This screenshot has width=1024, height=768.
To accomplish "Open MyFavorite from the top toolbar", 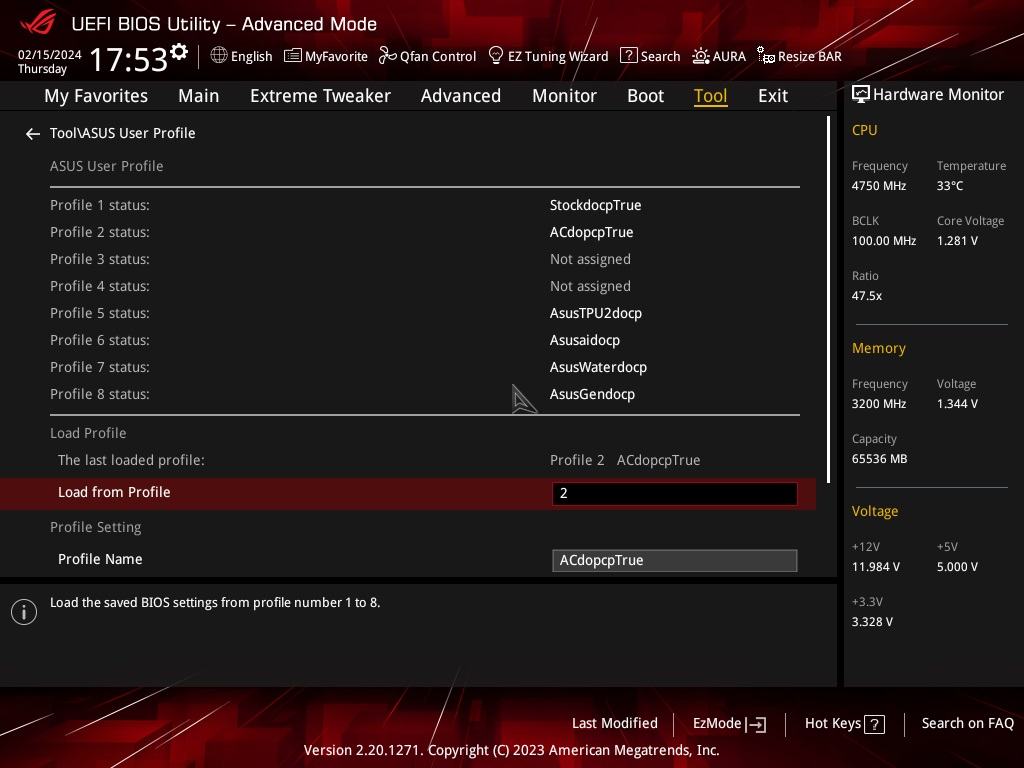I will 326,56.
